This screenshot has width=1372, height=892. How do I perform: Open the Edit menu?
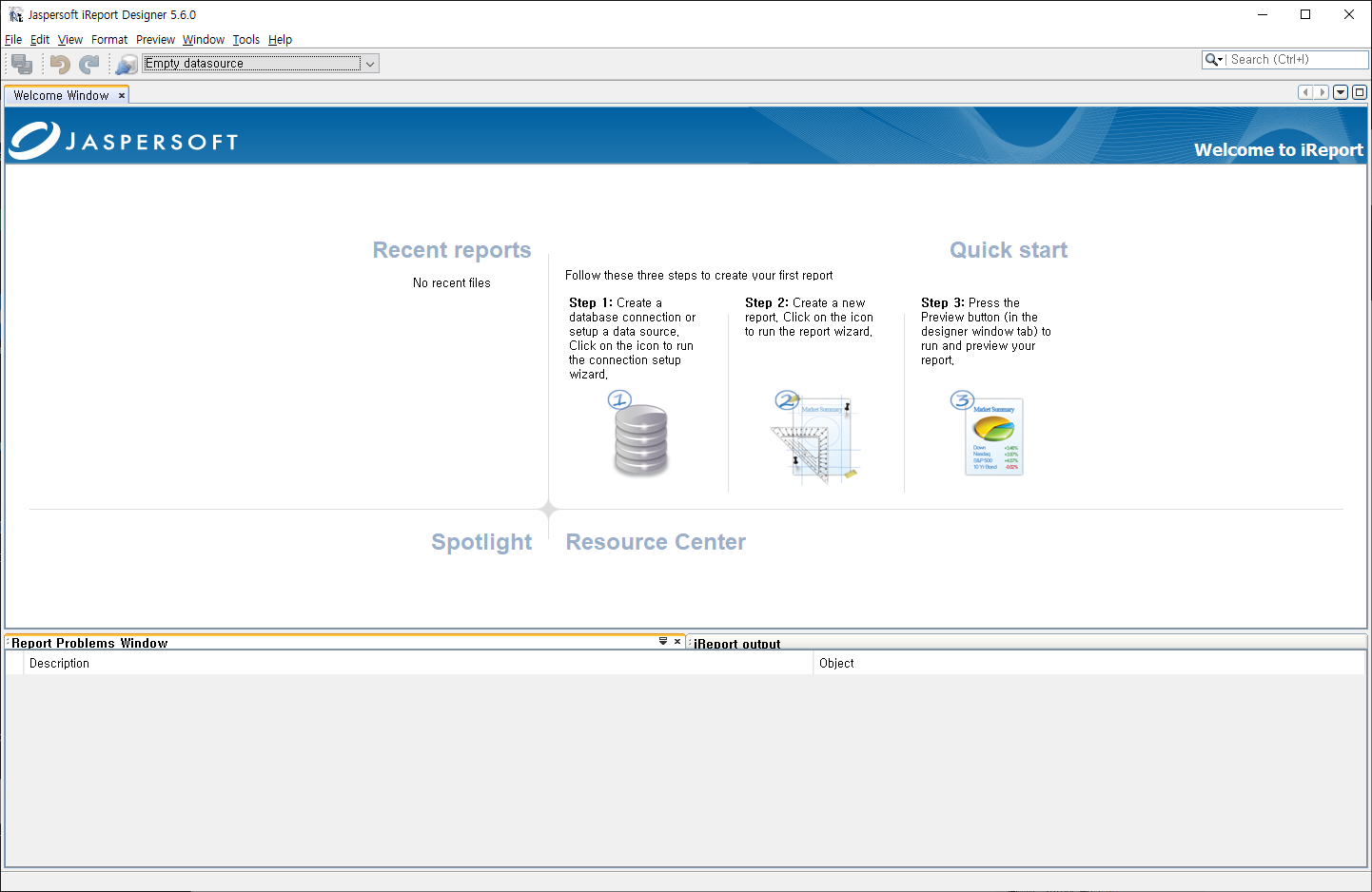[x=40, y=40]
